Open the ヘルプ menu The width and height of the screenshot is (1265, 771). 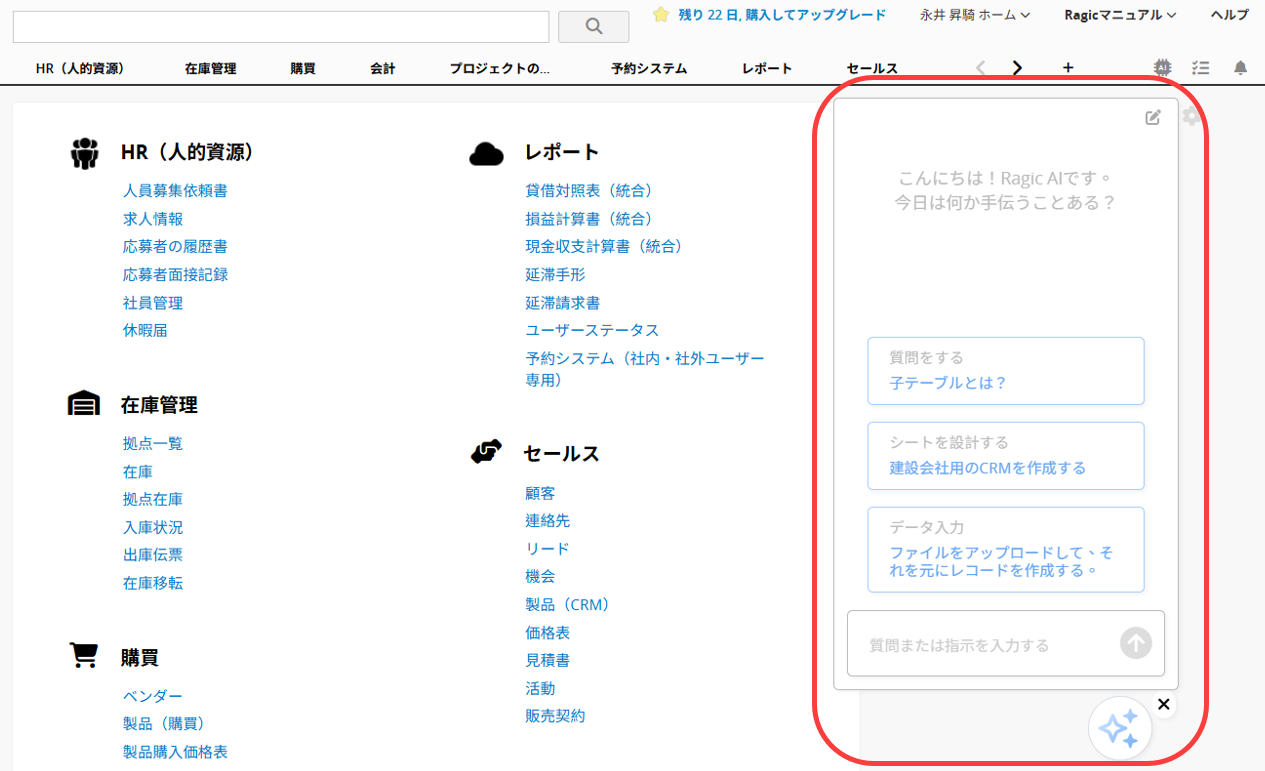tap(1229, 15)
